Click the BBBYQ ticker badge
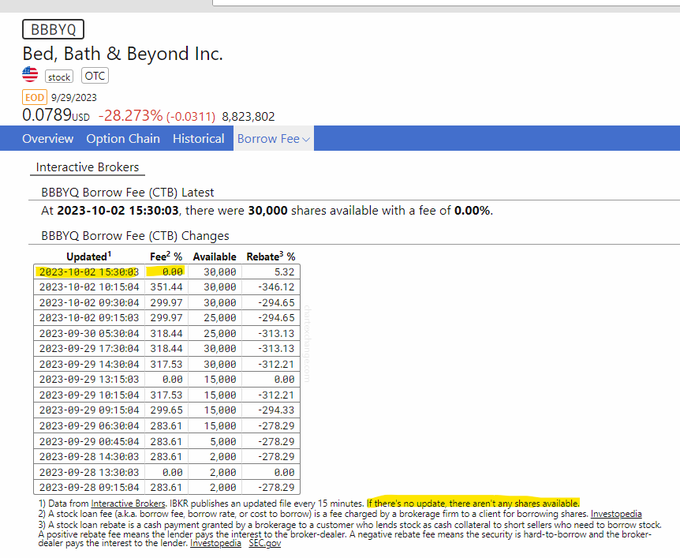The image size is (680, 558). 53,29
